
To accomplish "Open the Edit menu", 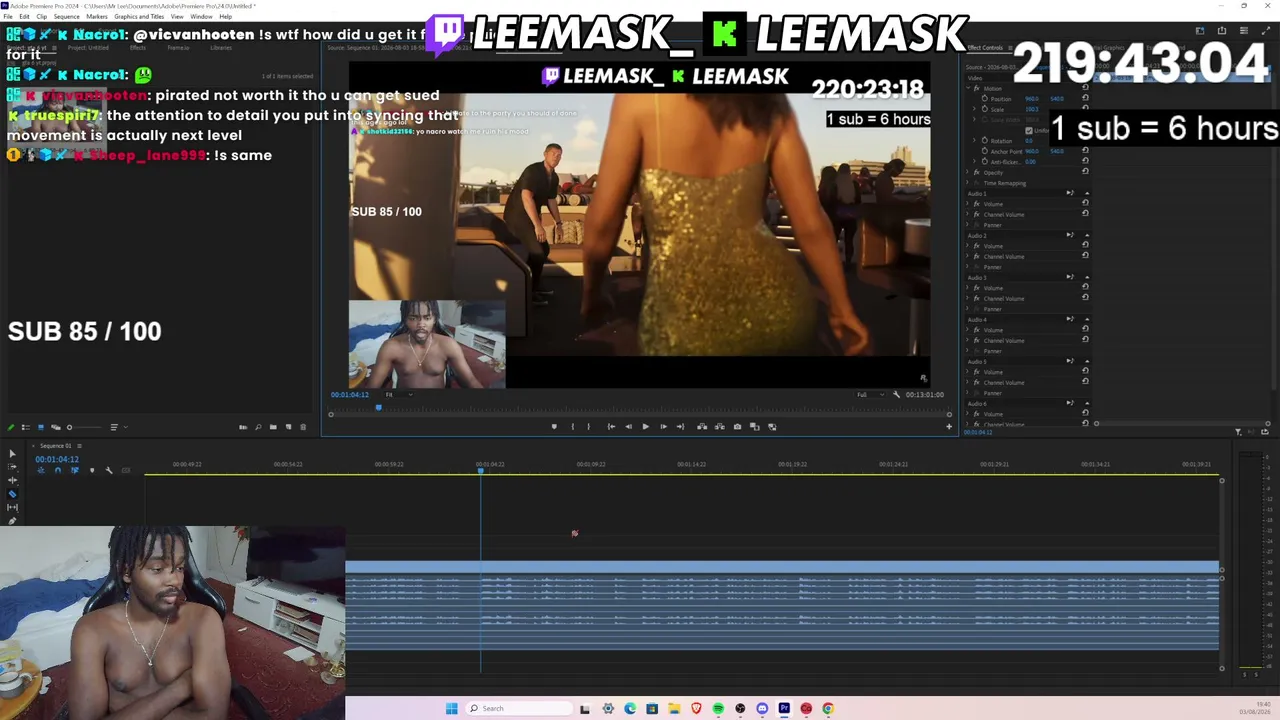I will click(24, 17).
